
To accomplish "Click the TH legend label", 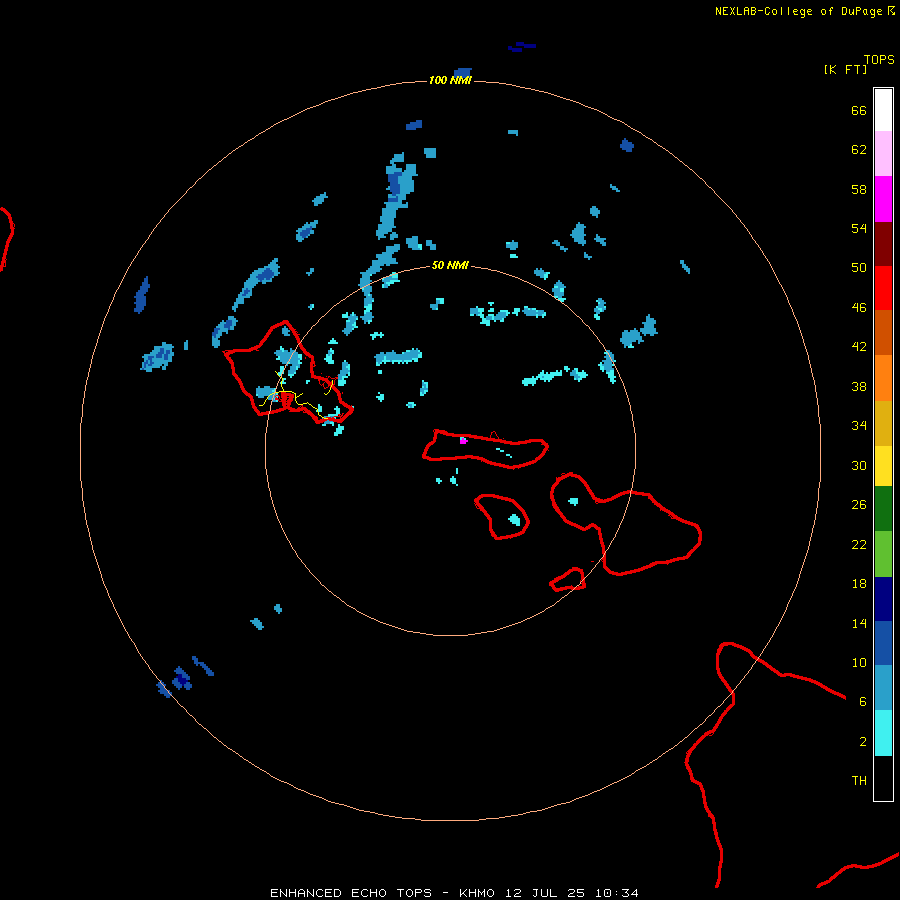I will pos(859,781).
